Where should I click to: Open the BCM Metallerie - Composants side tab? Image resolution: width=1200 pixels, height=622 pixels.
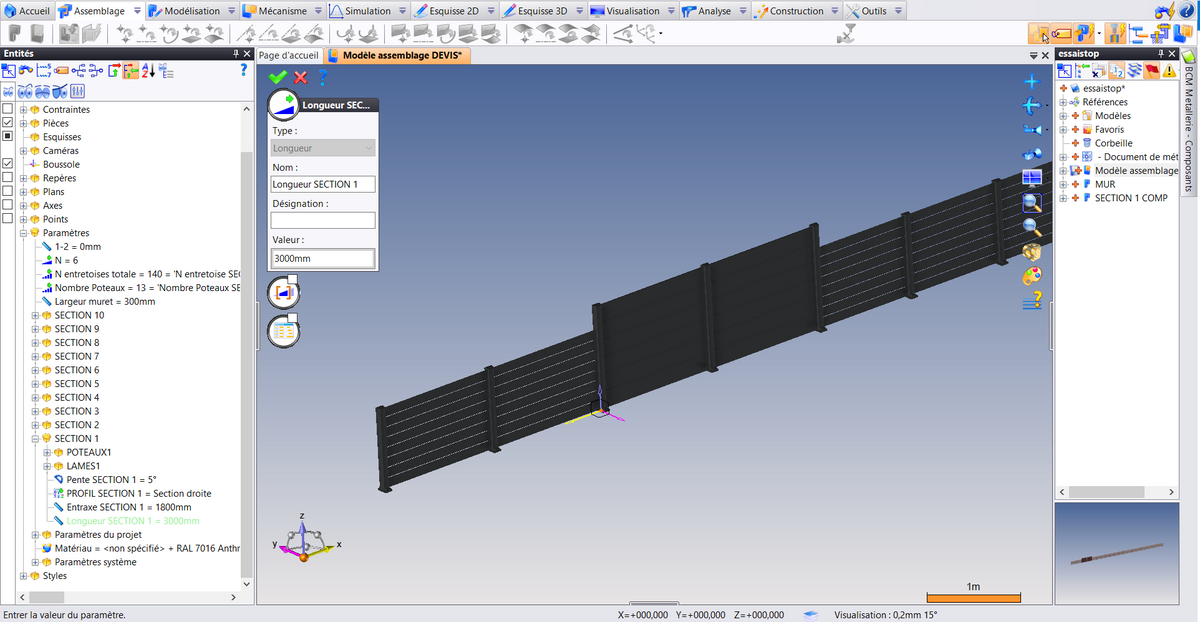1189,120
